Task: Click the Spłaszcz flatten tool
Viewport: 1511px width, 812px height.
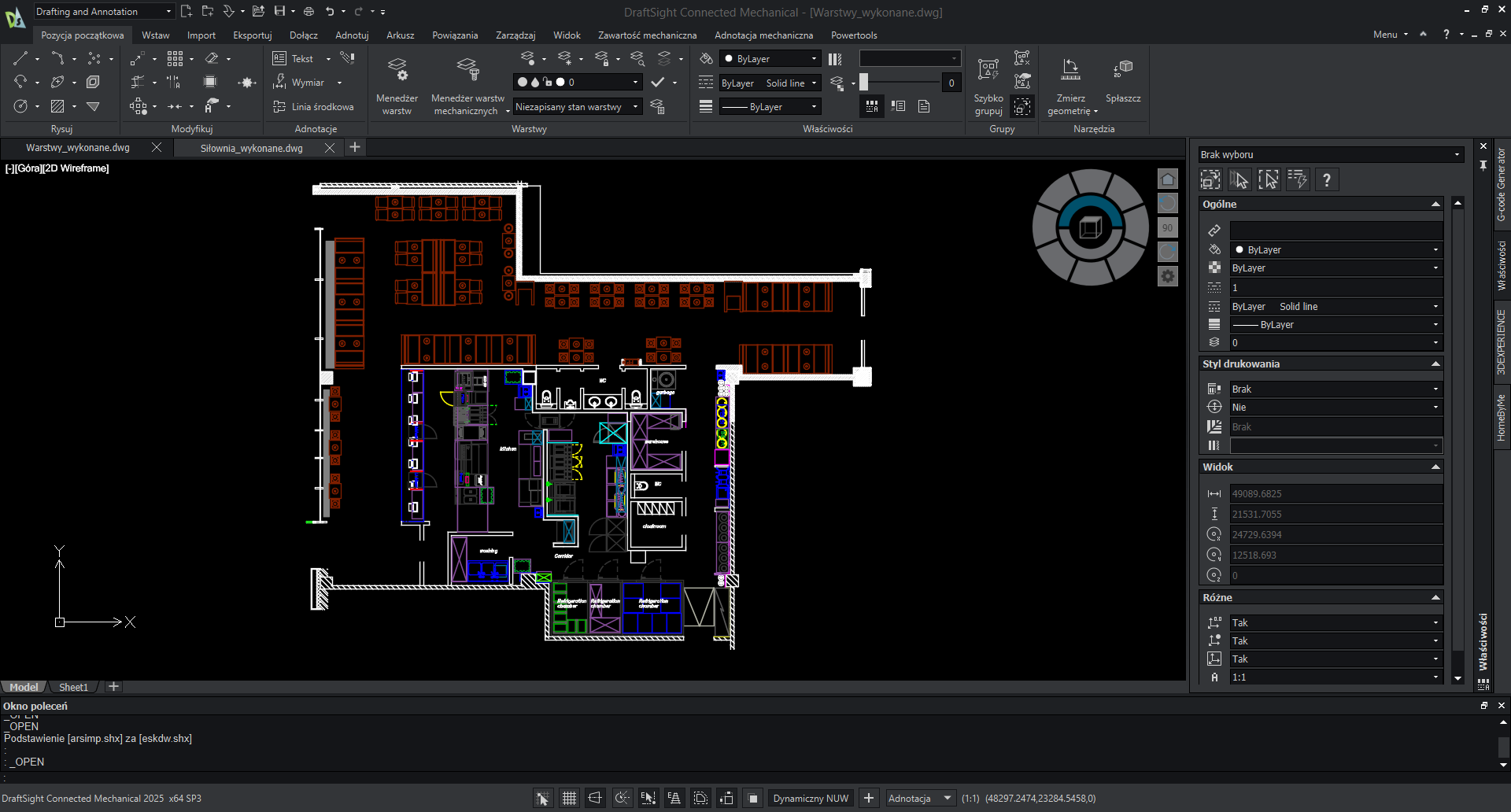Action: point(1123,82)
